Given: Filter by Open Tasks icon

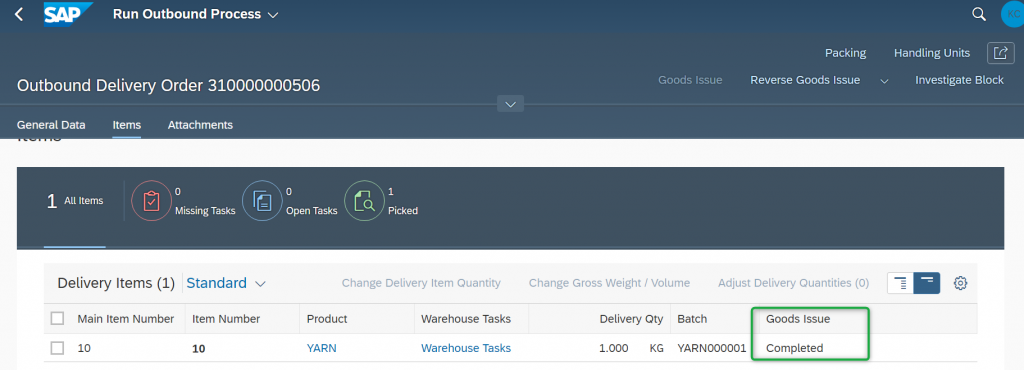Looking at the screenshot, I should tap(262, 201).
